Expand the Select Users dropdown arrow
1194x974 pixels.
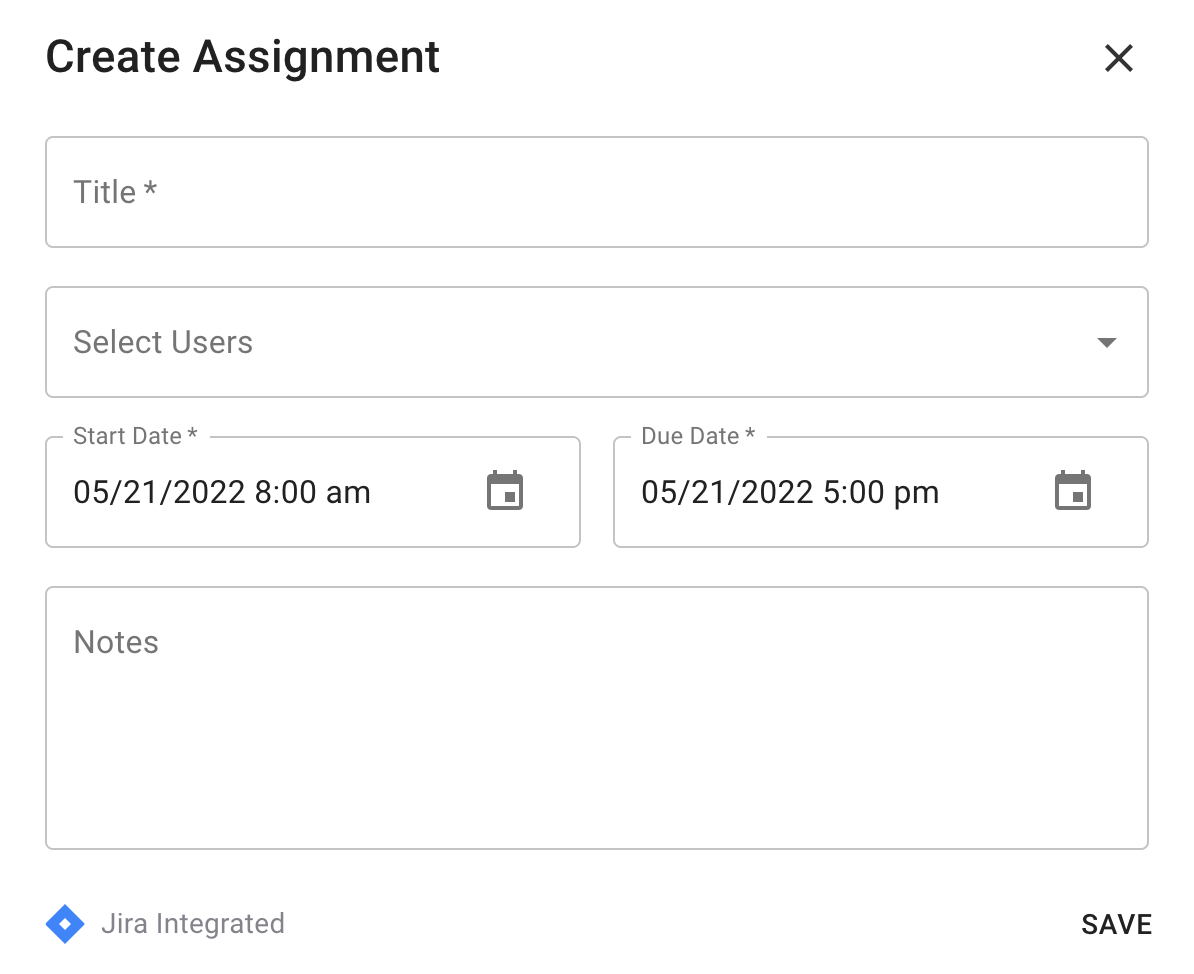coord(1106,342)
